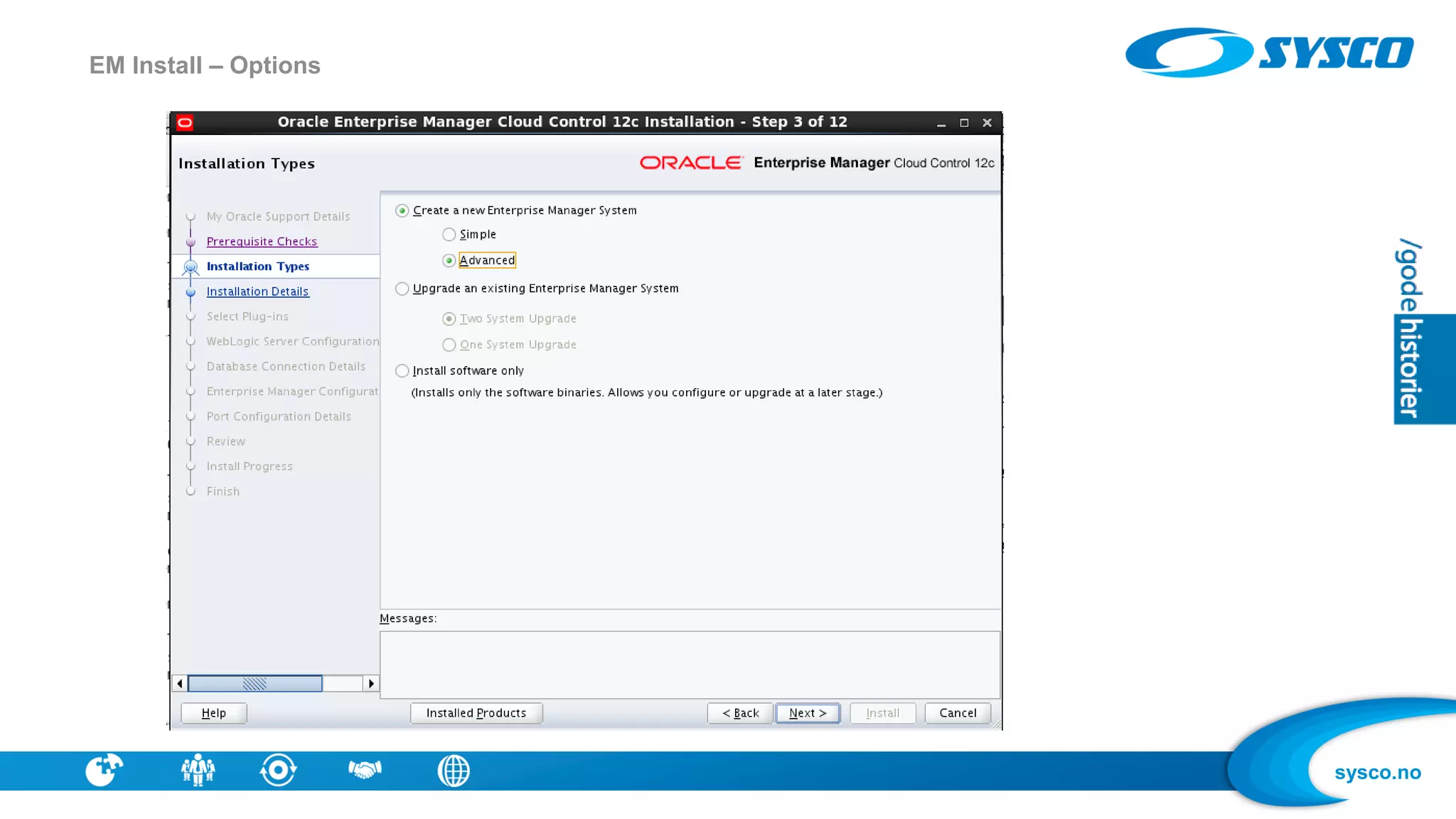The image size is (1456, 819).
Task: Select Two System Upgrade option
Action: [x=449, y=319]
